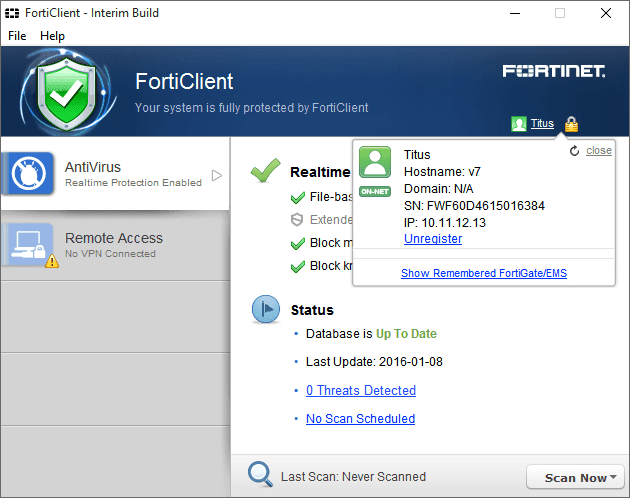Open the 0 Threats Detected link

coord(361,390)
